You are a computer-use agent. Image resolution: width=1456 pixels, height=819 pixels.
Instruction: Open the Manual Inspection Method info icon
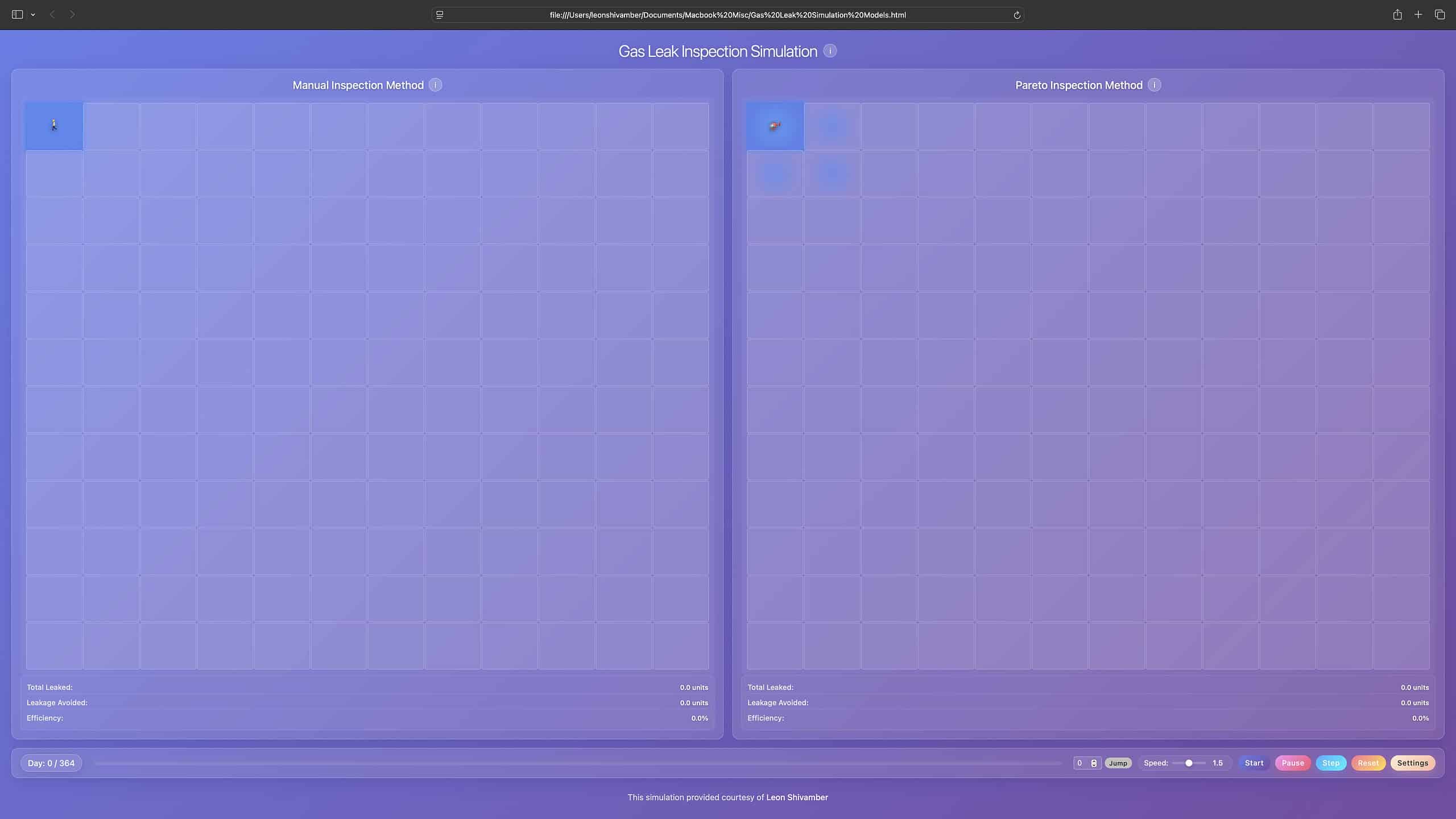point(435,85)
